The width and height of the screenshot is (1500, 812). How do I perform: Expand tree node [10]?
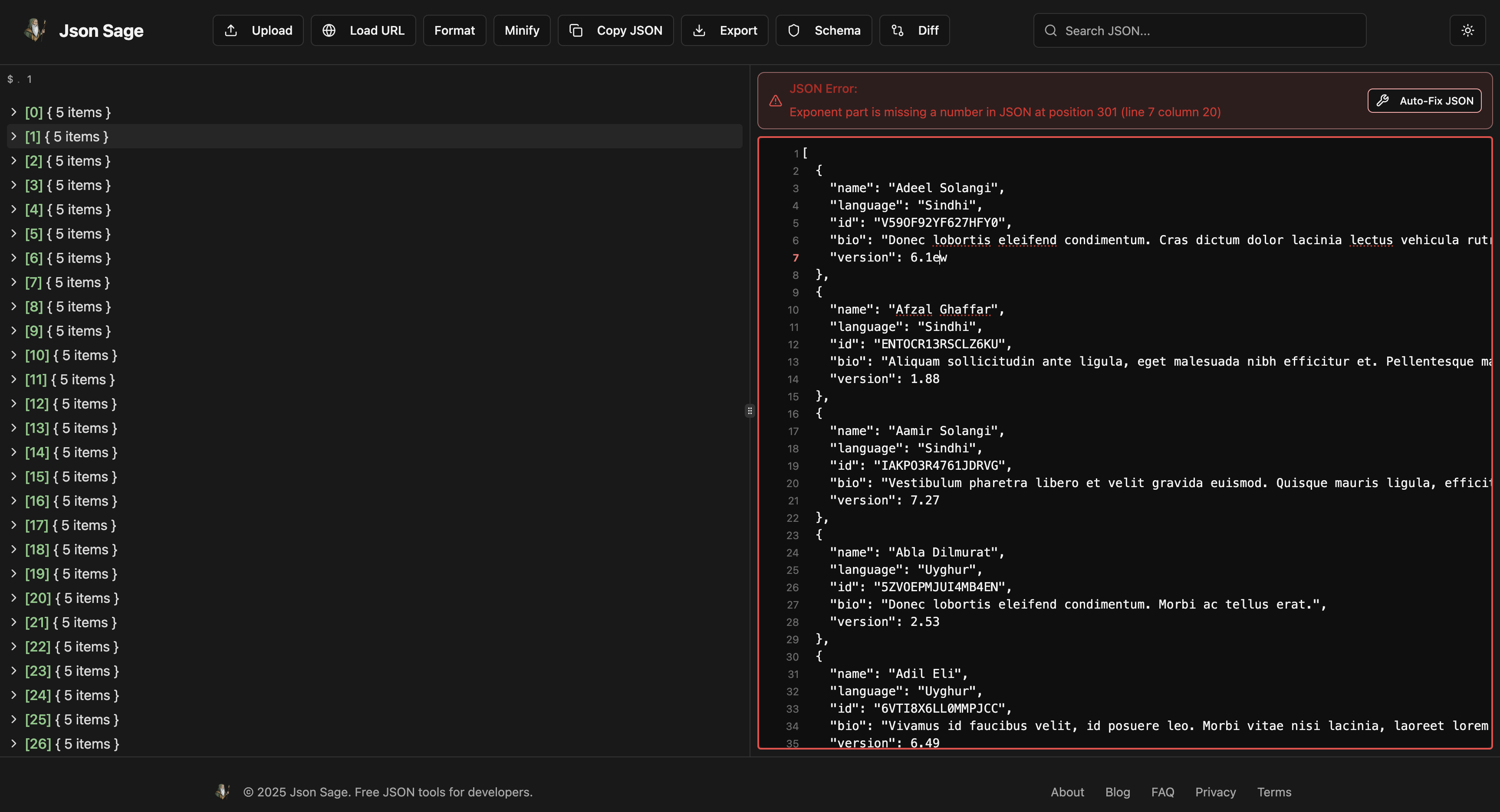pyautogui.click(x=15, y=355)
